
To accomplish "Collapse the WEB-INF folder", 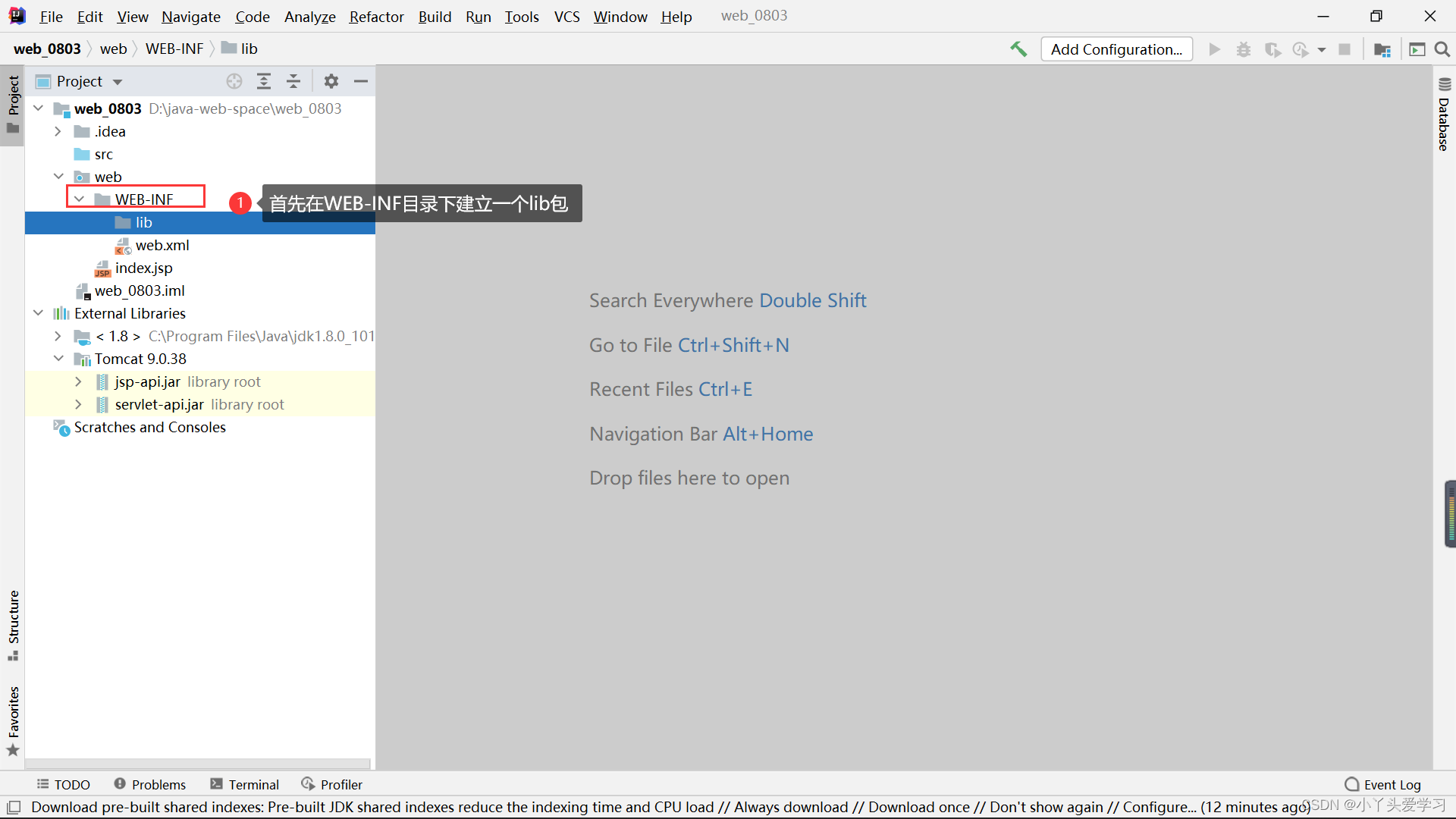I will (79, 199).
